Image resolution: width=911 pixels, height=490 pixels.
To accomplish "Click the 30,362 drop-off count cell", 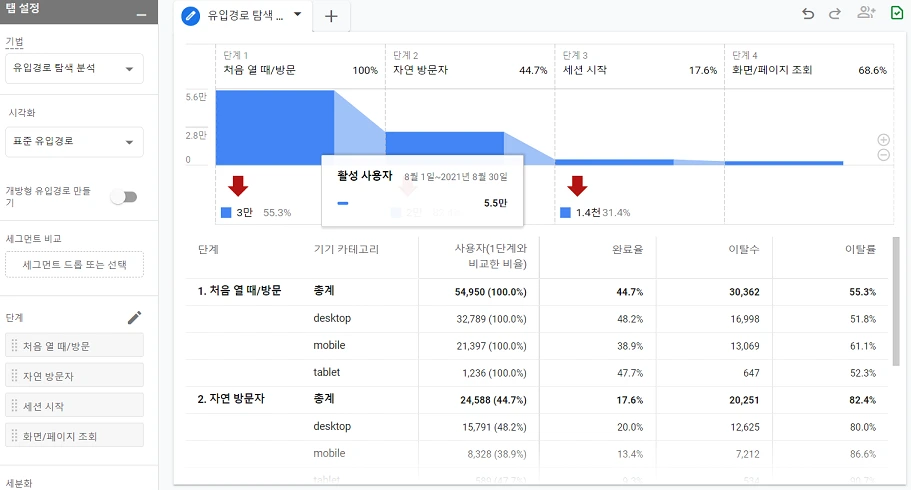I will (x=744, y=292).
